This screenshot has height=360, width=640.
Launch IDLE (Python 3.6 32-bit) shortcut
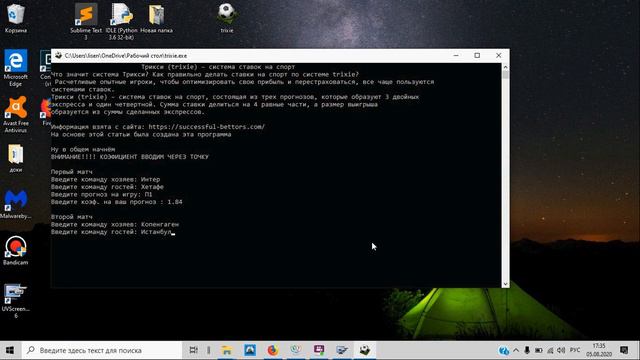click(122, 21)
